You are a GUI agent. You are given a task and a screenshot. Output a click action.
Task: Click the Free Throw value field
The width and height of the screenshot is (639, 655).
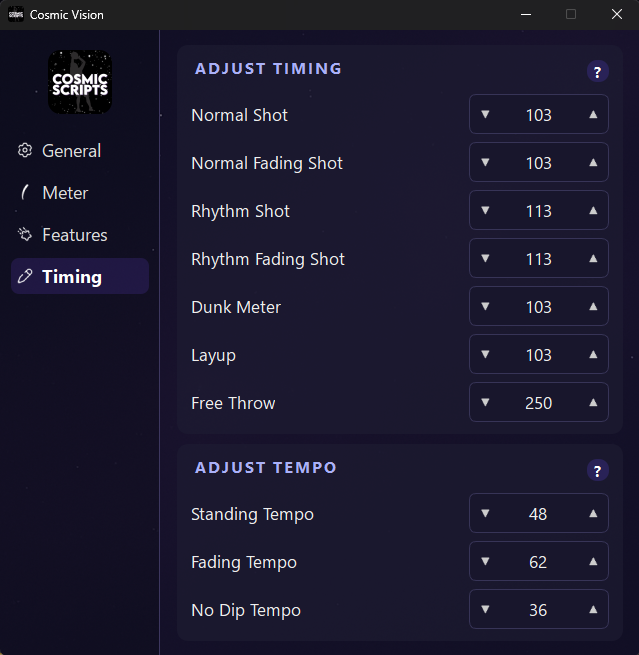[x=538, y=403]
